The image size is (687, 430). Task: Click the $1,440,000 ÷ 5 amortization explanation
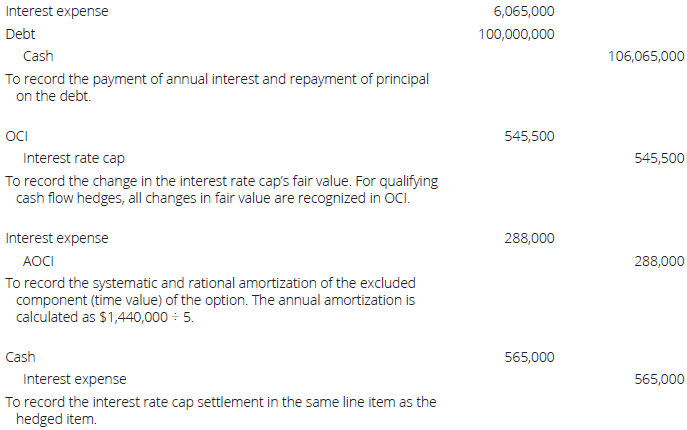point(210,300)
